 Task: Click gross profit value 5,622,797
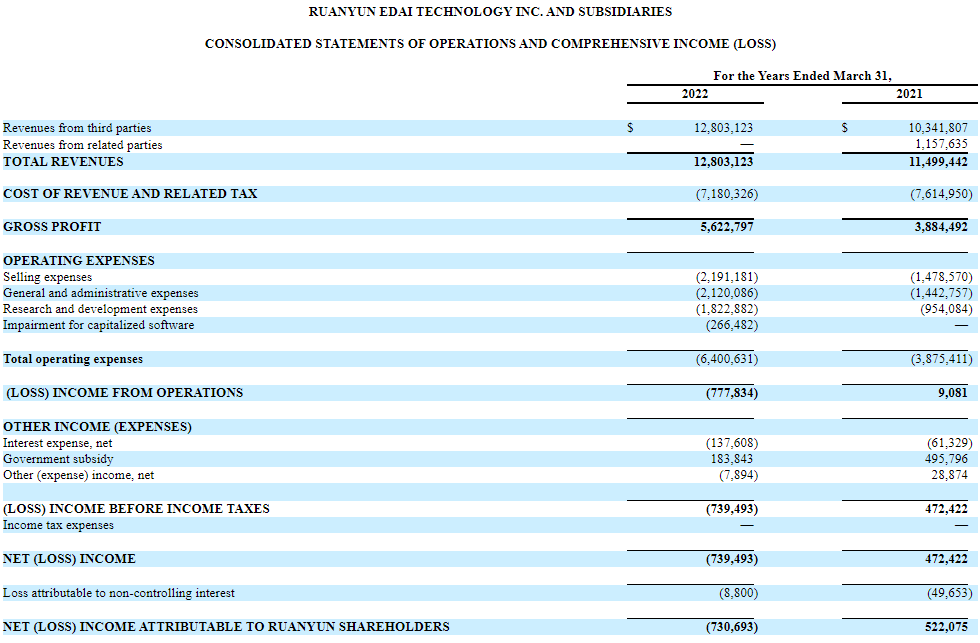point(727,227)
